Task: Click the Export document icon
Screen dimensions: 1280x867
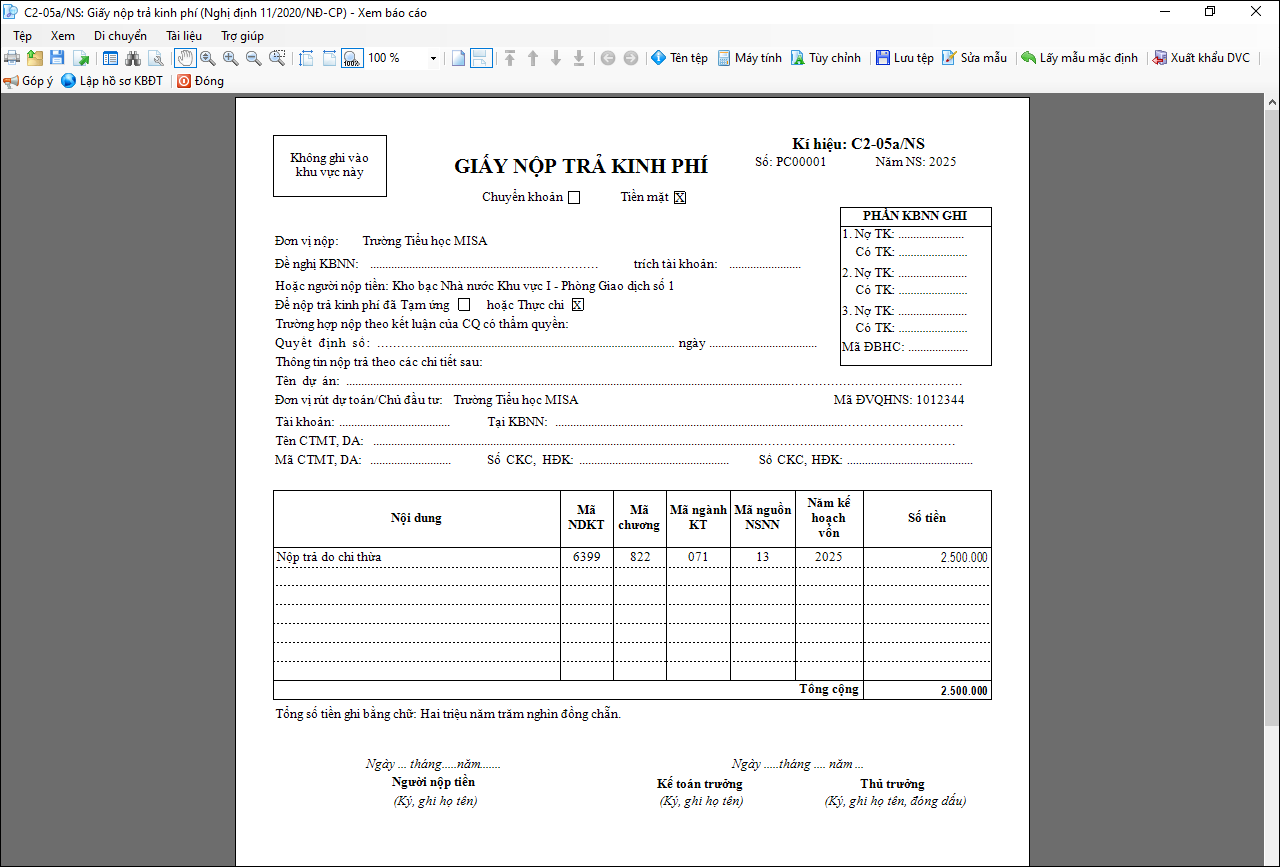Action: (x=81, y=58)
